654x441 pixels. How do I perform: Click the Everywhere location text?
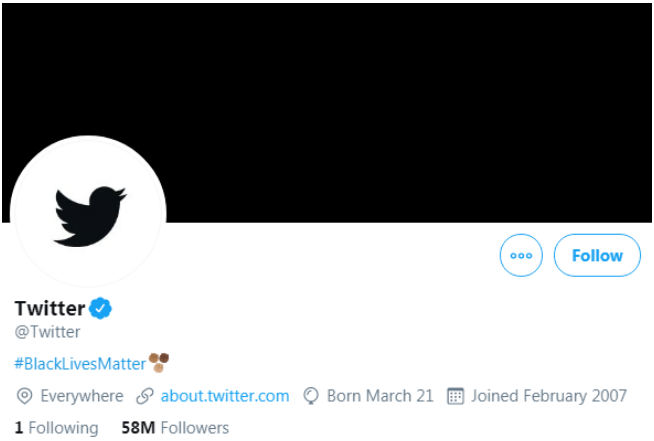pyautogui.click(x=82, y=396)
